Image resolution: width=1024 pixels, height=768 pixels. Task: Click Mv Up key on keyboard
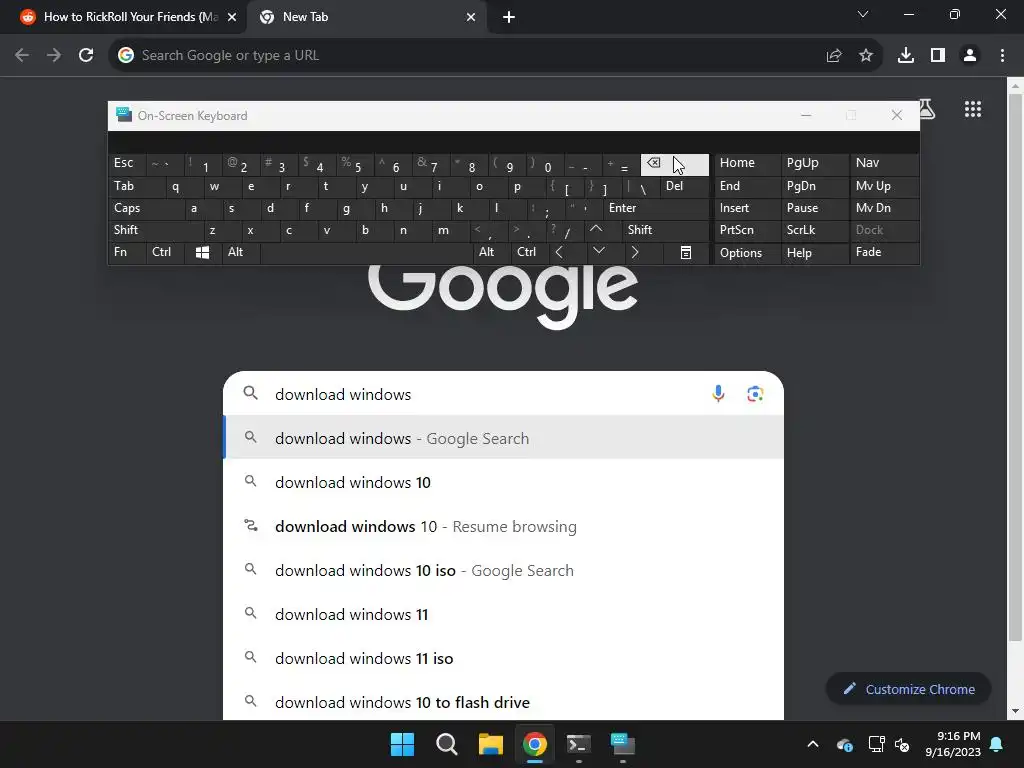(x=884, y=186)
